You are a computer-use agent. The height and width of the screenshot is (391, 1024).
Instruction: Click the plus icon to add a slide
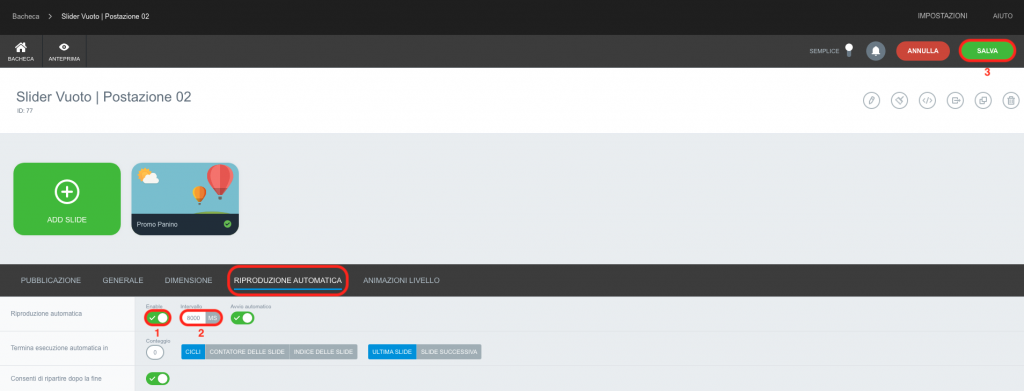click(x=67, y=192)
